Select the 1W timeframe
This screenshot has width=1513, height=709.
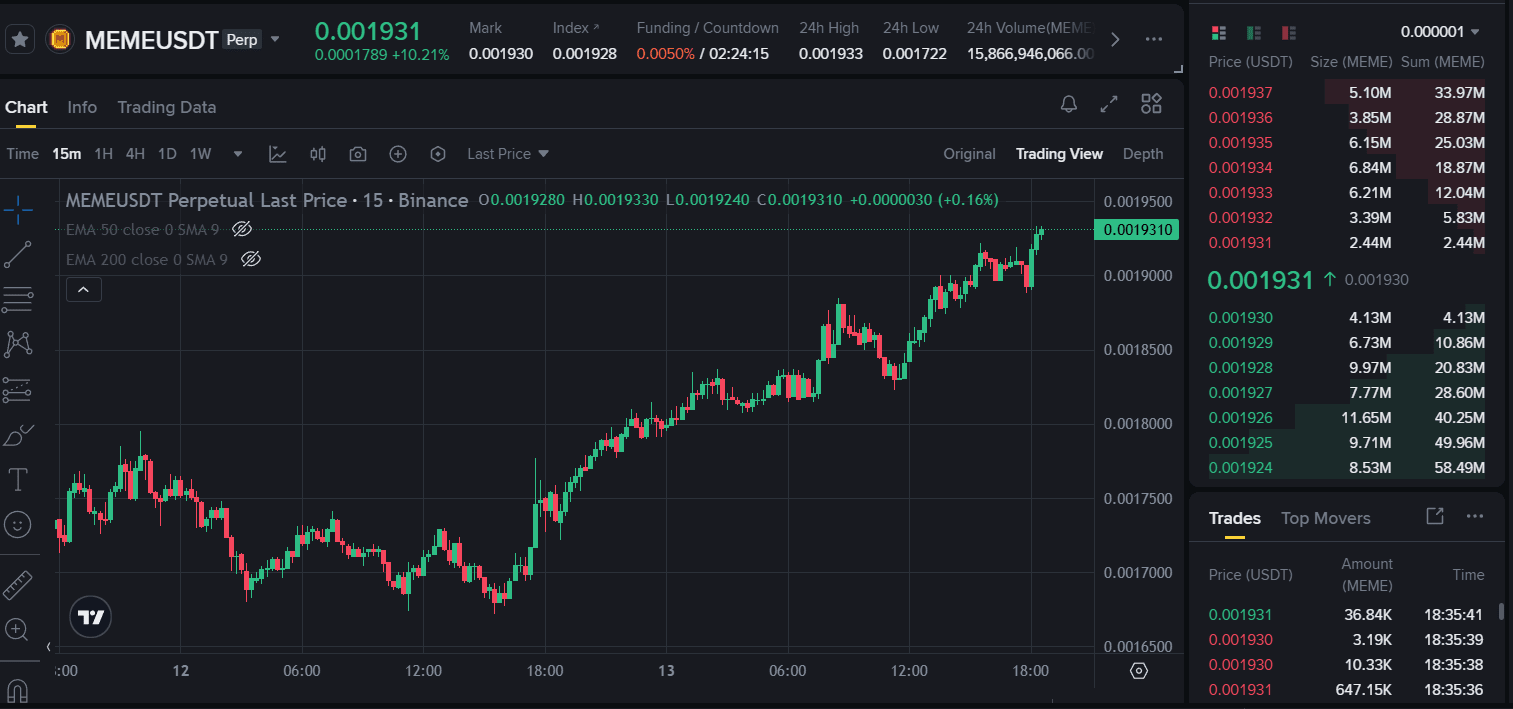click(201, 154)
